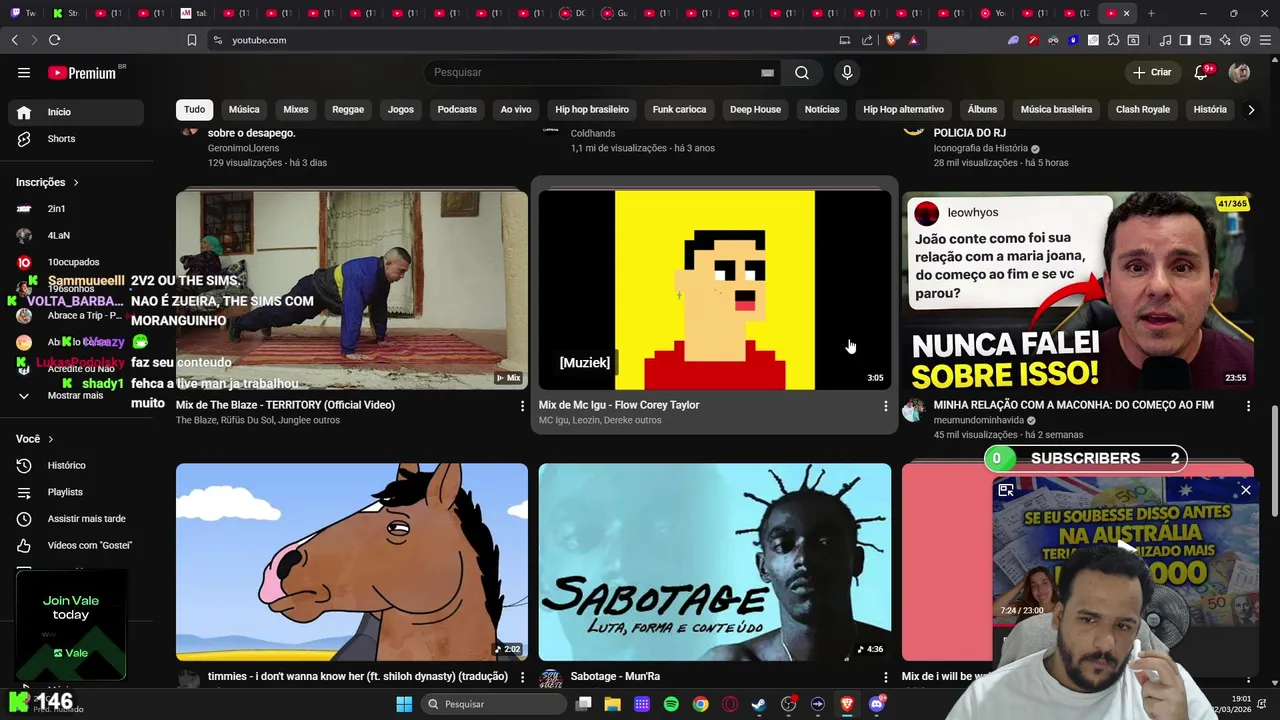The image size is (1280, 720).
Task: Start voice search with the microphone
Action: [847, 72]
